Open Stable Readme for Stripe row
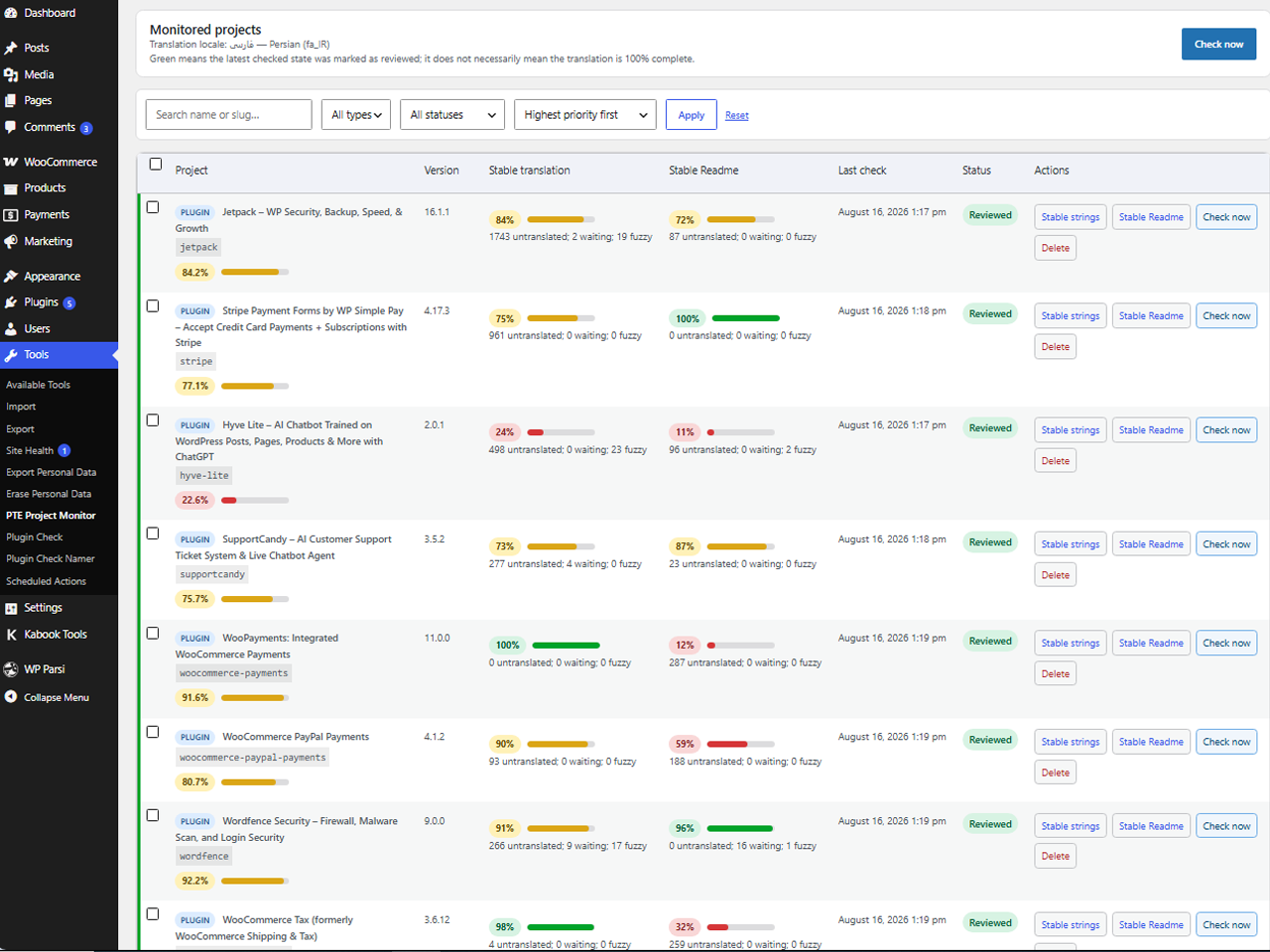The height and width of the screenshot is (952, 1270). (1151, 316)
